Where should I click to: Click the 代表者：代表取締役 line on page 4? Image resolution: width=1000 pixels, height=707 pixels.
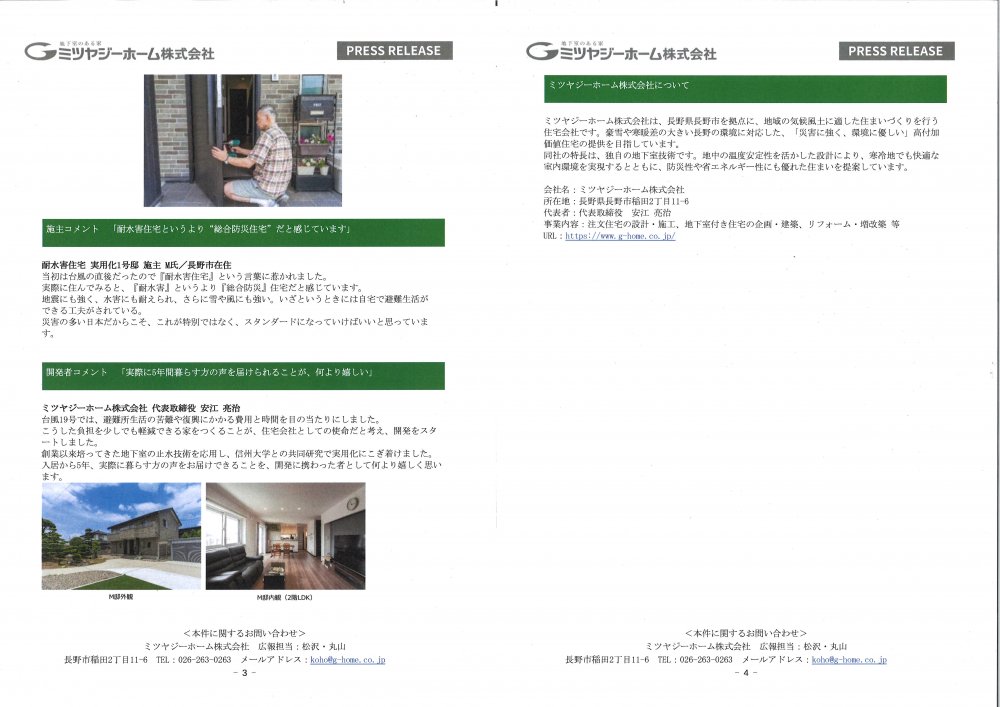pyautogui.click(x=607, y=212)
